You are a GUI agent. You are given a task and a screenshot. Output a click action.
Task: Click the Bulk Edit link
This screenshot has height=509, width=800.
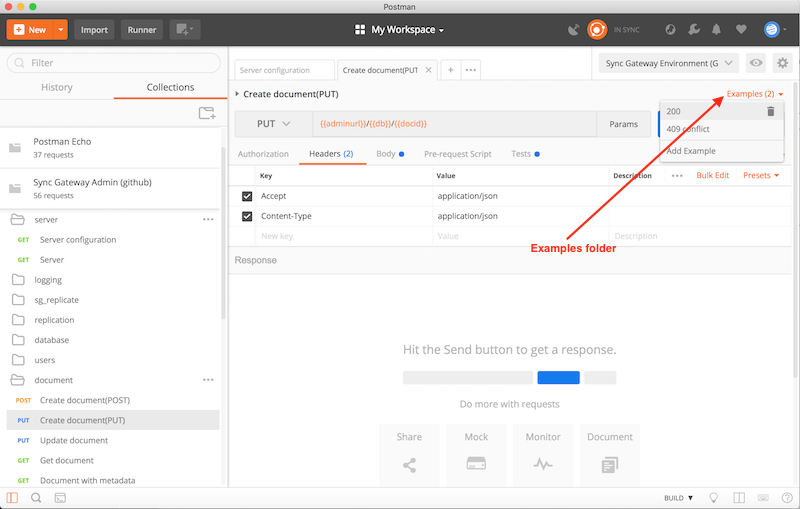[x=712, y=175]
